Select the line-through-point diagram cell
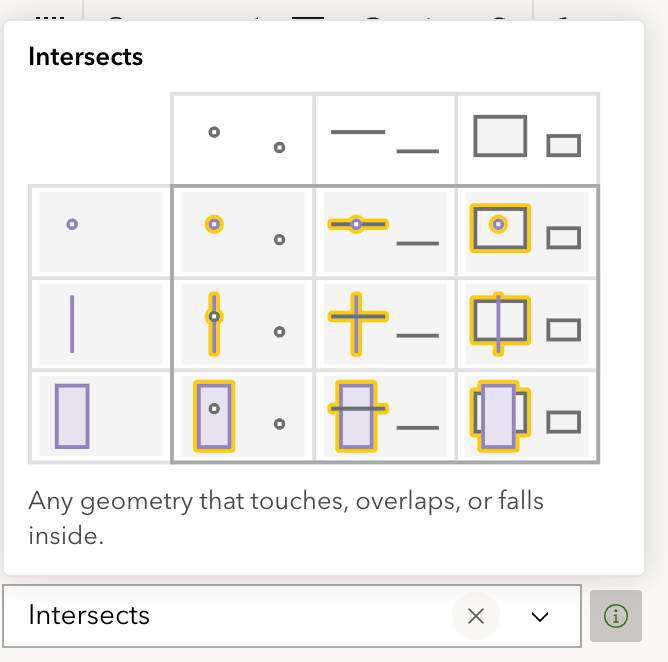This screenshot has width=668, height=662. [x=243, y=323]
